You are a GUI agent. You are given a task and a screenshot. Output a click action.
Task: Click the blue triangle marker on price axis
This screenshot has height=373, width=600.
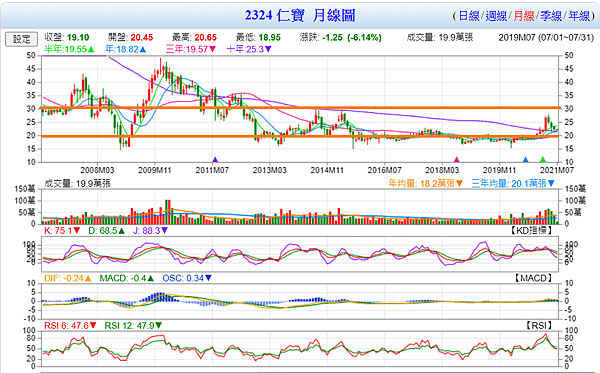[x=525, y=160]
